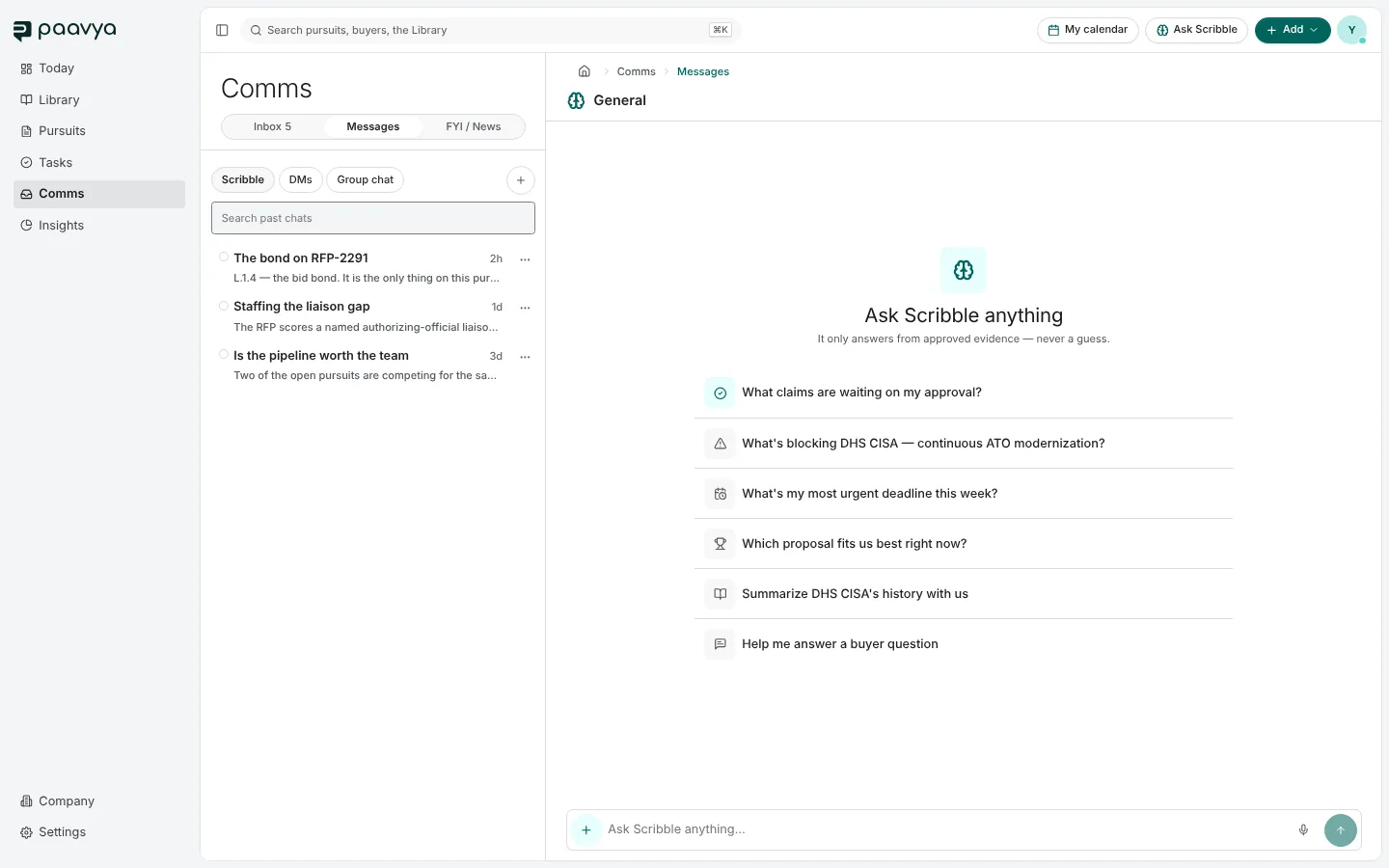Ask what claims are waiting on approval
Image resolution: width=1389 pixels, height=868 pixels.
964,393
